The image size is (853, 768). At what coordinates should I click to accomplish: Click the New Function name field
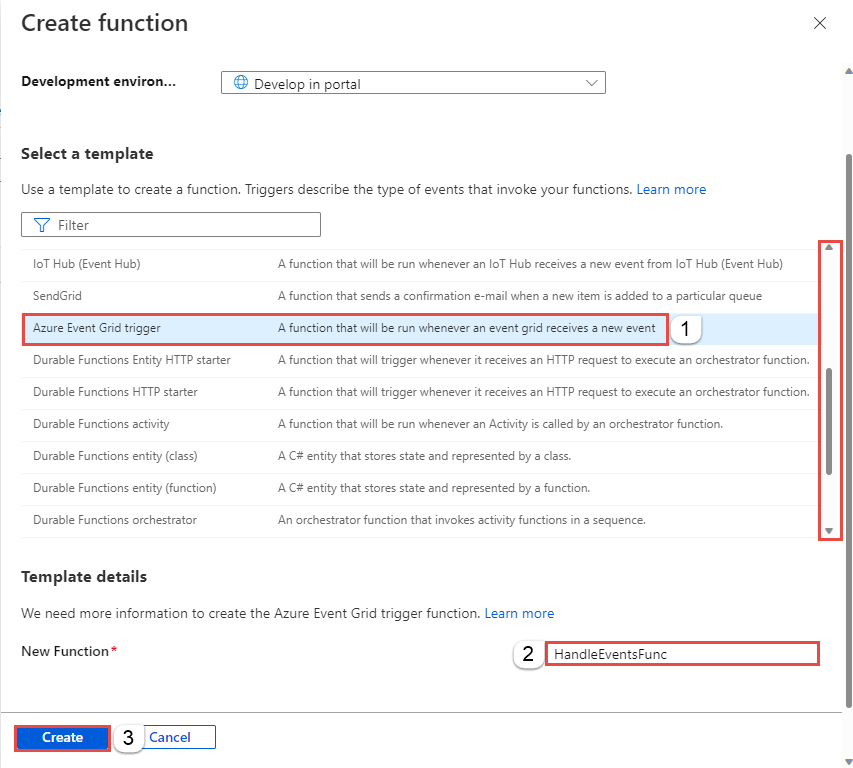coord(681,654)
